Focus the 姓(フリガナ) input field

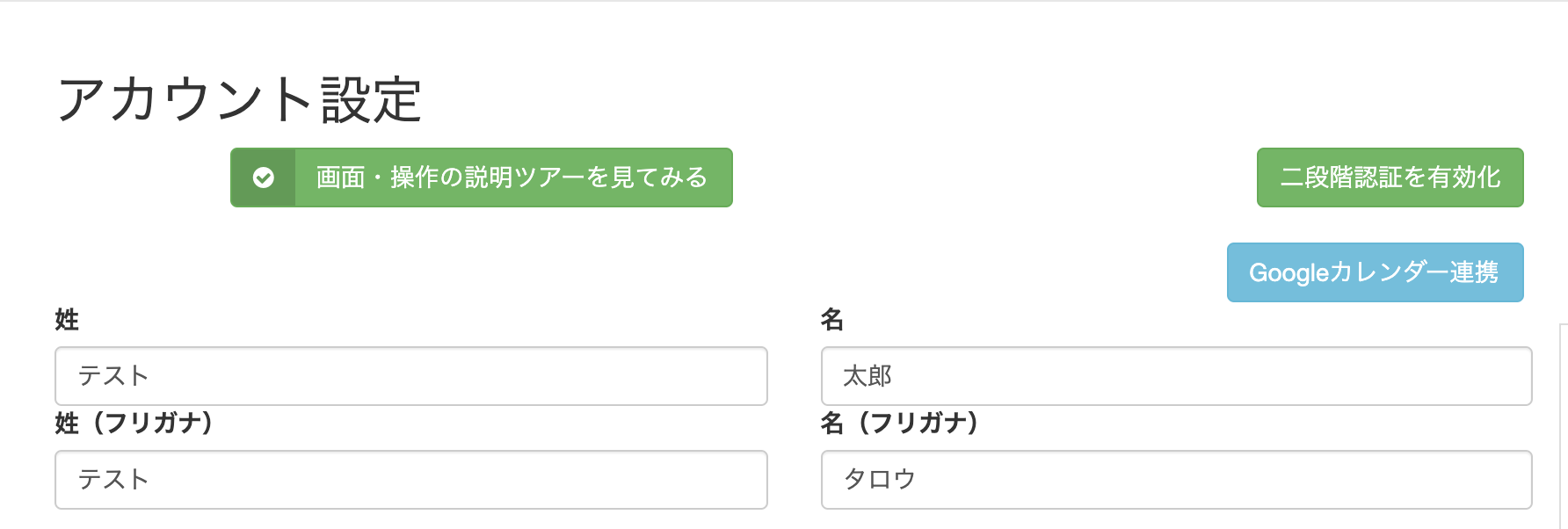[411, 480]
